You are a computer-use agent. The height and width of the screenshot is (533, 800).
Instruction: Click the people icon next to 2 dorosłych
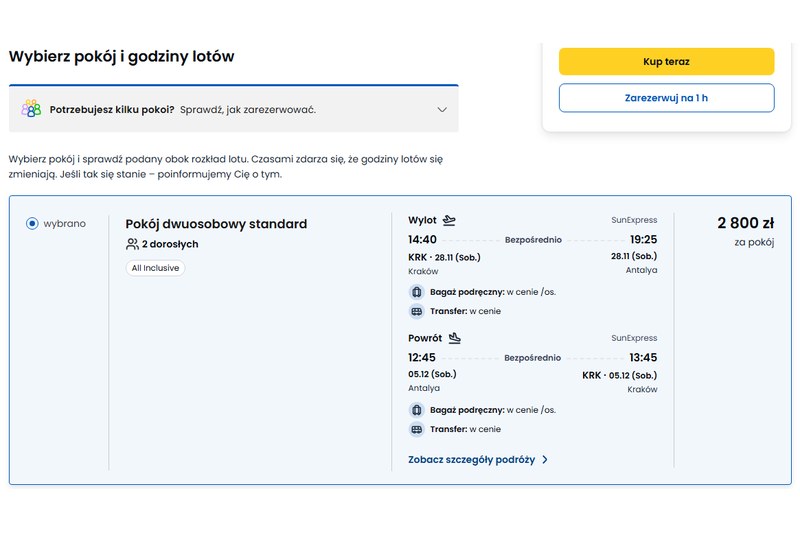click(132, 244)
